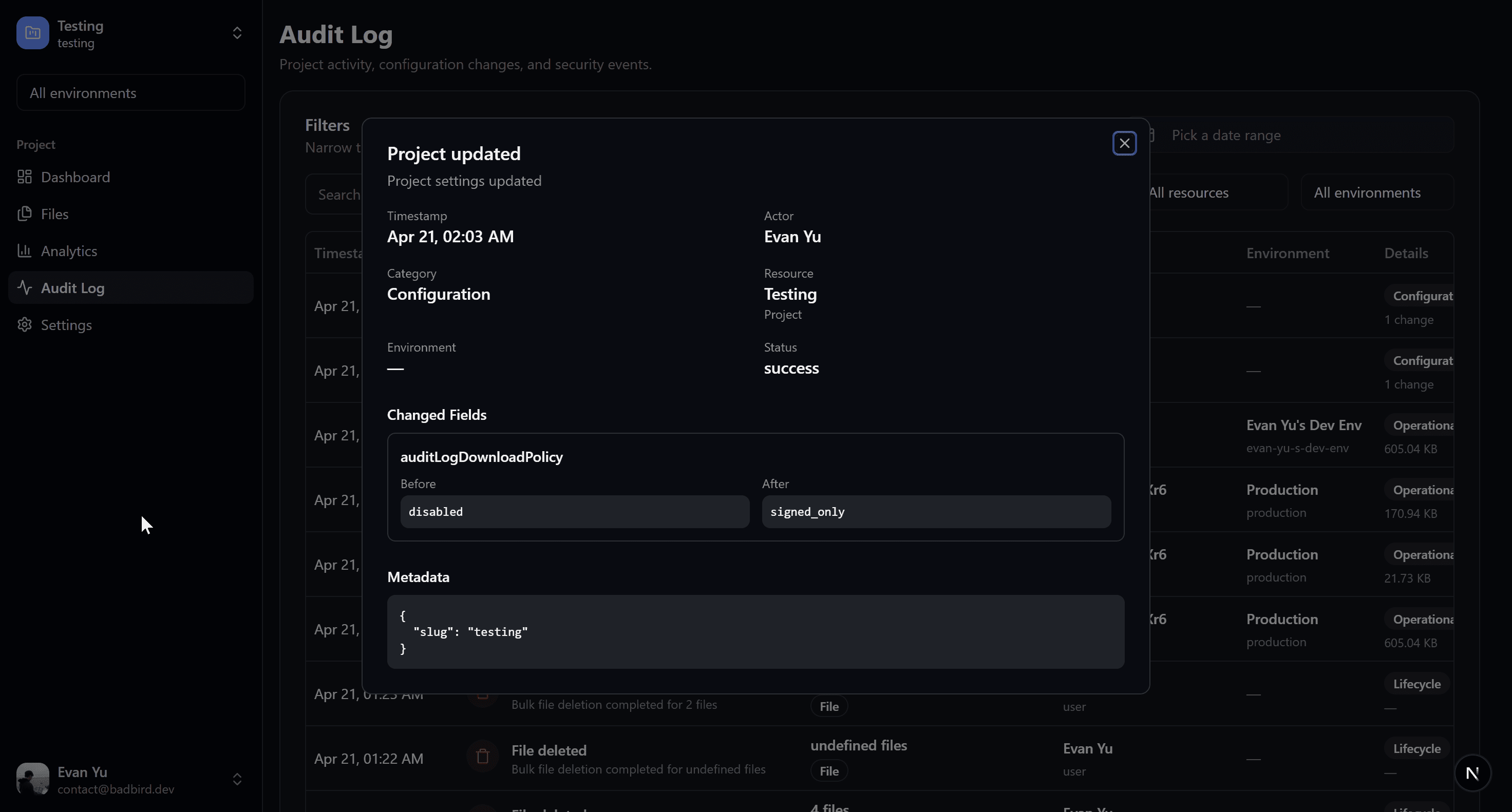Click the auditLogDownloadPolicy field name
This screenshot has width=1512, height=812.
[x=481, y=457]
